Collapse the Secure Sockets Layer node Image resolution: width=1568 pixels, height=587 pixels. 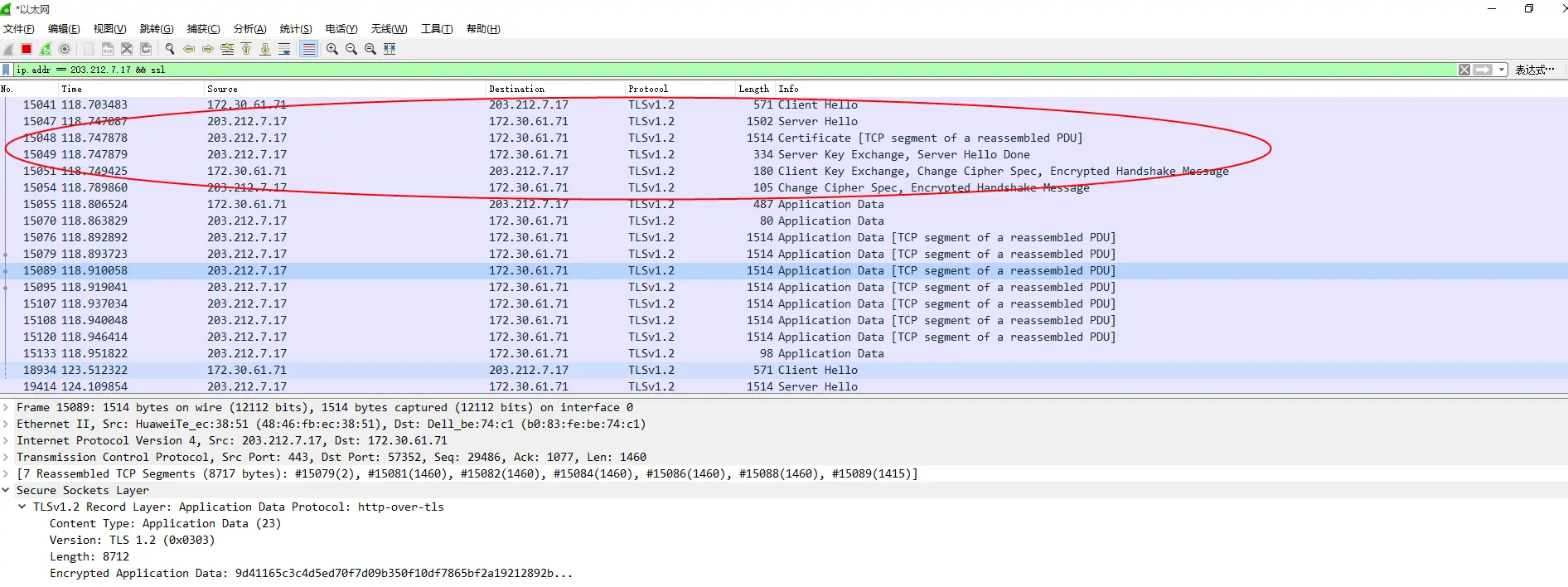(x=6, y=490)
